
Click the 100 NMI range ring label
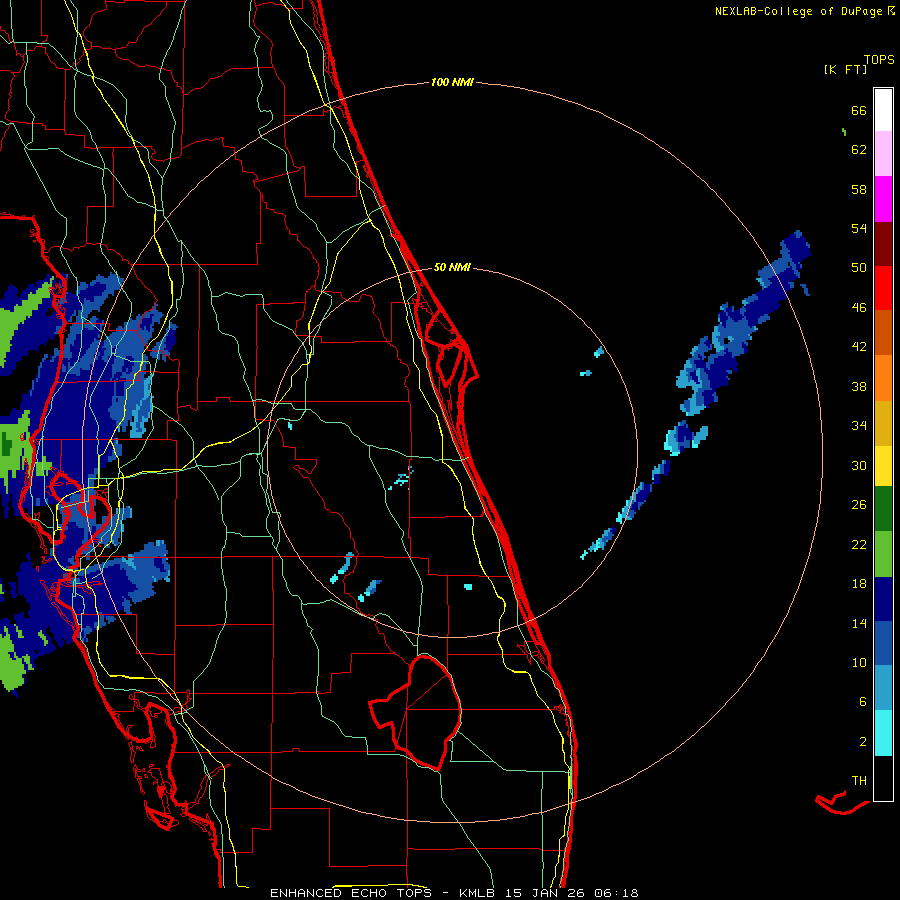[452, 83]
